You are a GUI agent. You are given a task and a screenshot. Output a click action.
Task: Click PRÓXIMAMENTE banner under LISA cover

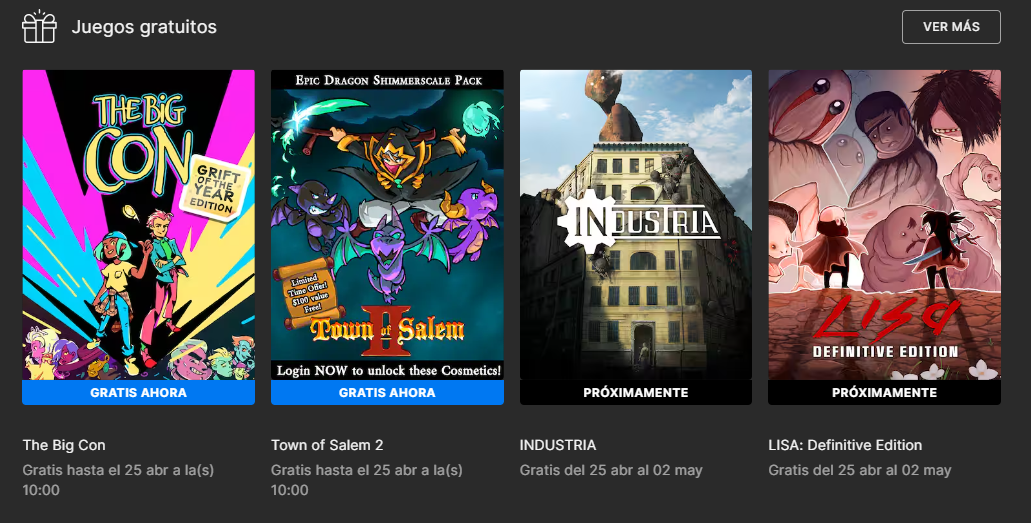[884, 392]
